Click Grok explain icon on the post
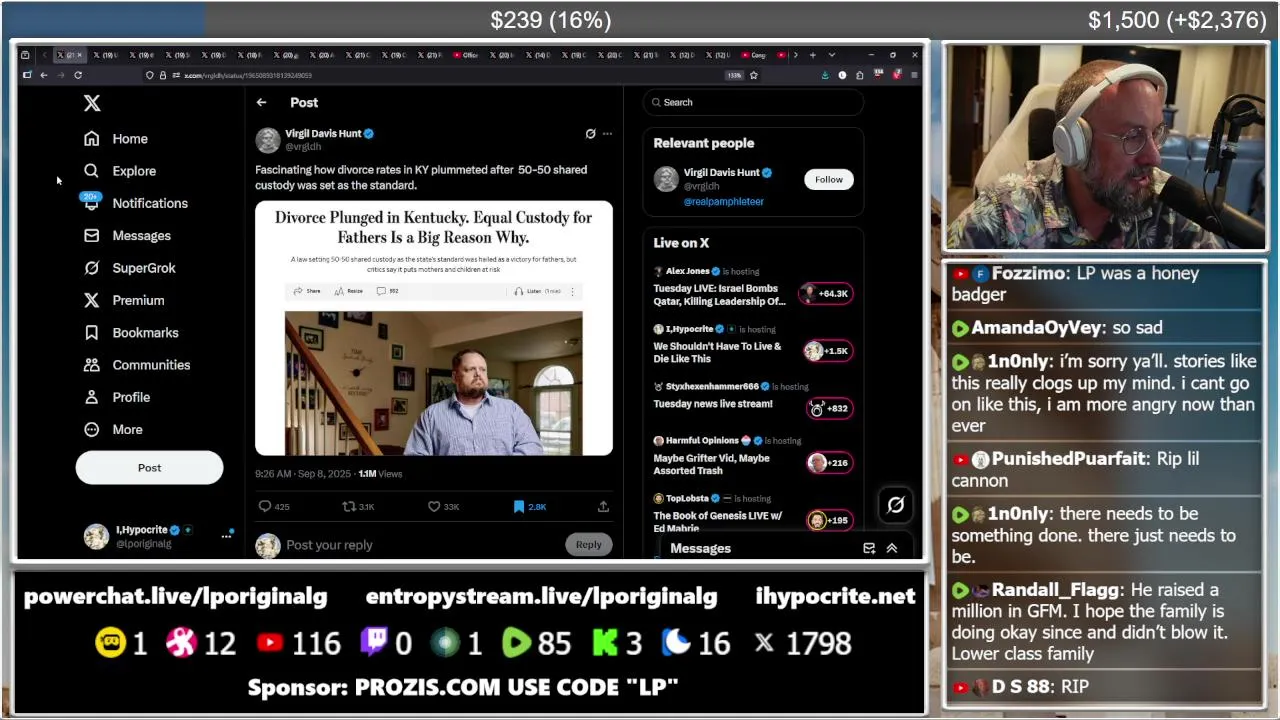1280x720 pixels. coord(590,133)
